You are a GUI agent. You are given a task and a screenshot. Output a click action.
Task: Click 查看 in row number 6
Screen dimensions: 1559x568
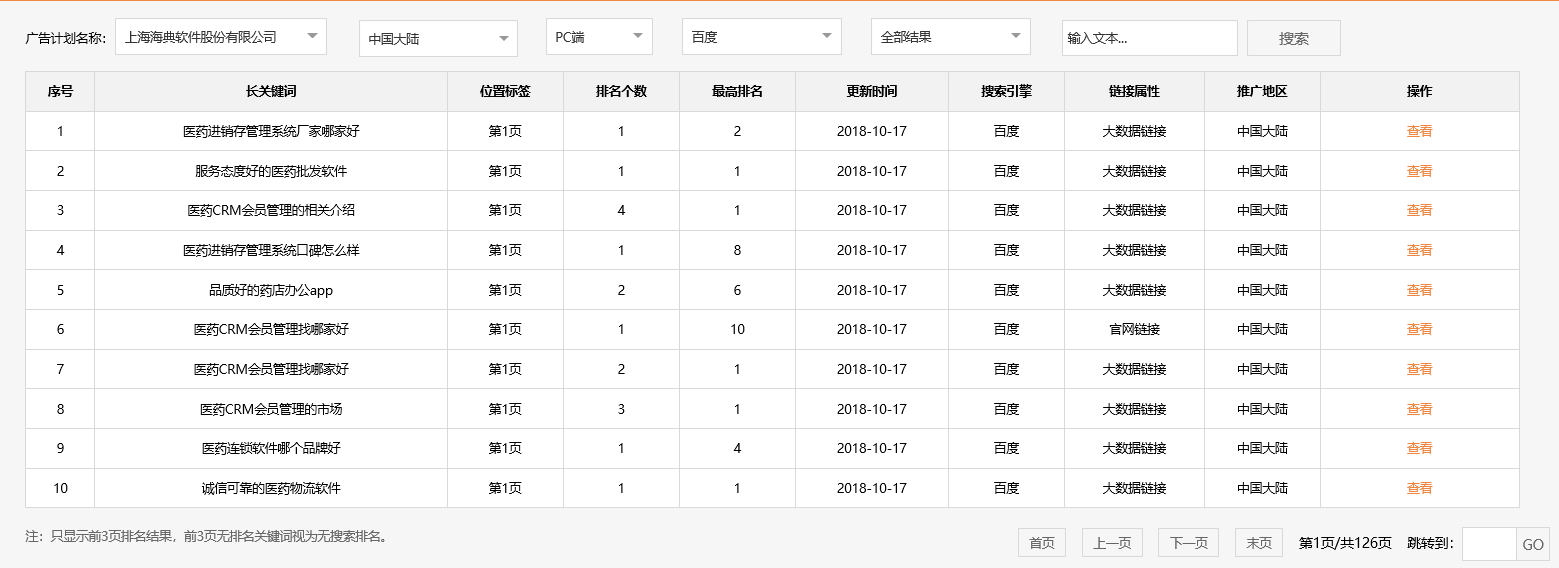[x=1419, y=329]
